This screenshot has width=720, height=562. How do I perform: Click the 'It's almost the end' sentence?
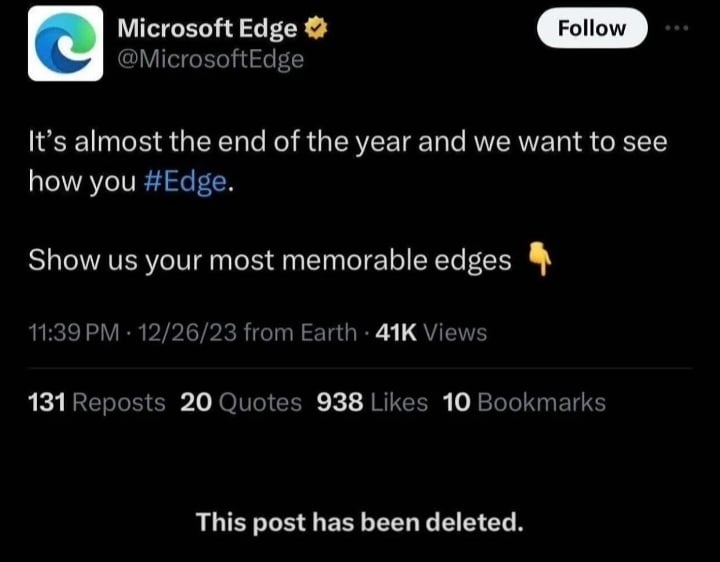[347, 142]
